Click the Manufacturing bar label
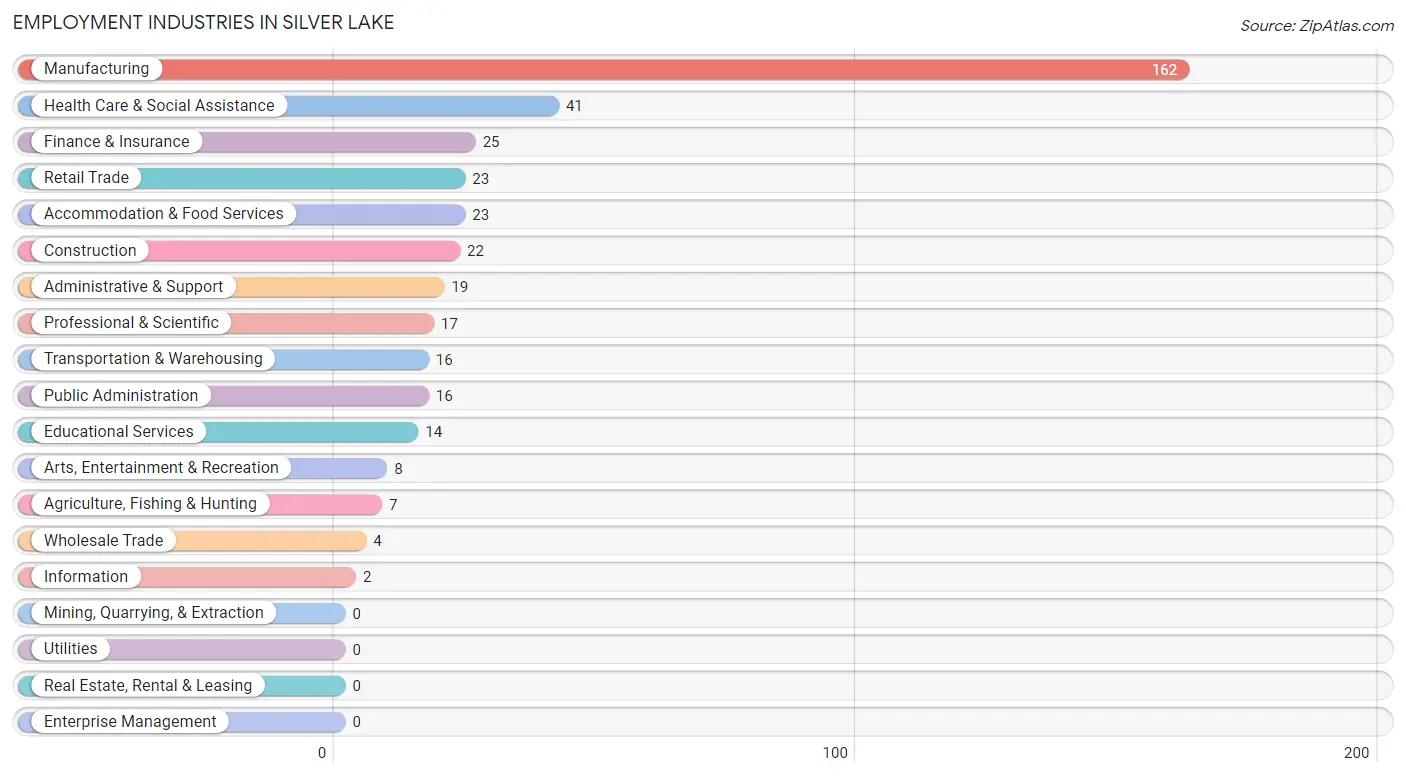The width and height of the screenshot is (1406, 777). [x=96, y=69]
